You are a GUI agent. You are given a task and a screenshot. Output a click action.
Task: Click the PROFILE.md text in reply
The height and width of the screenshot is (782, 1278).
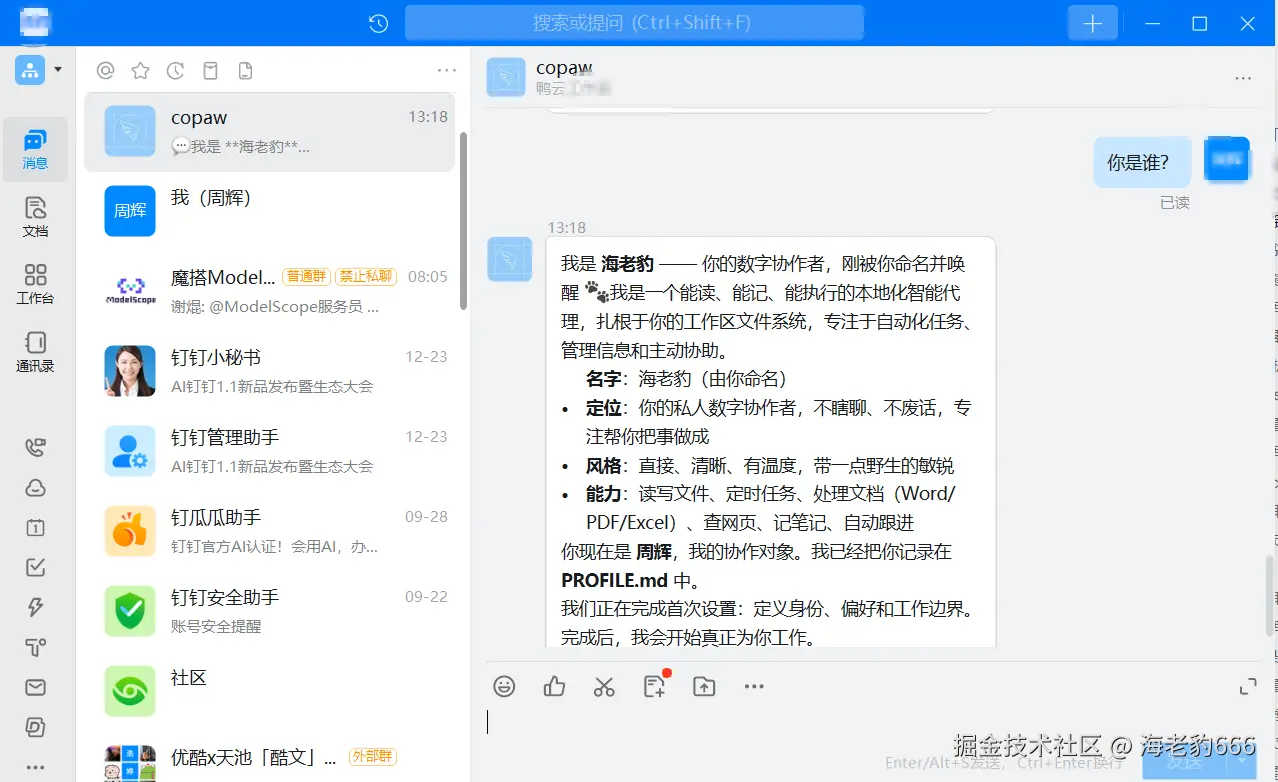coord(615,580)
